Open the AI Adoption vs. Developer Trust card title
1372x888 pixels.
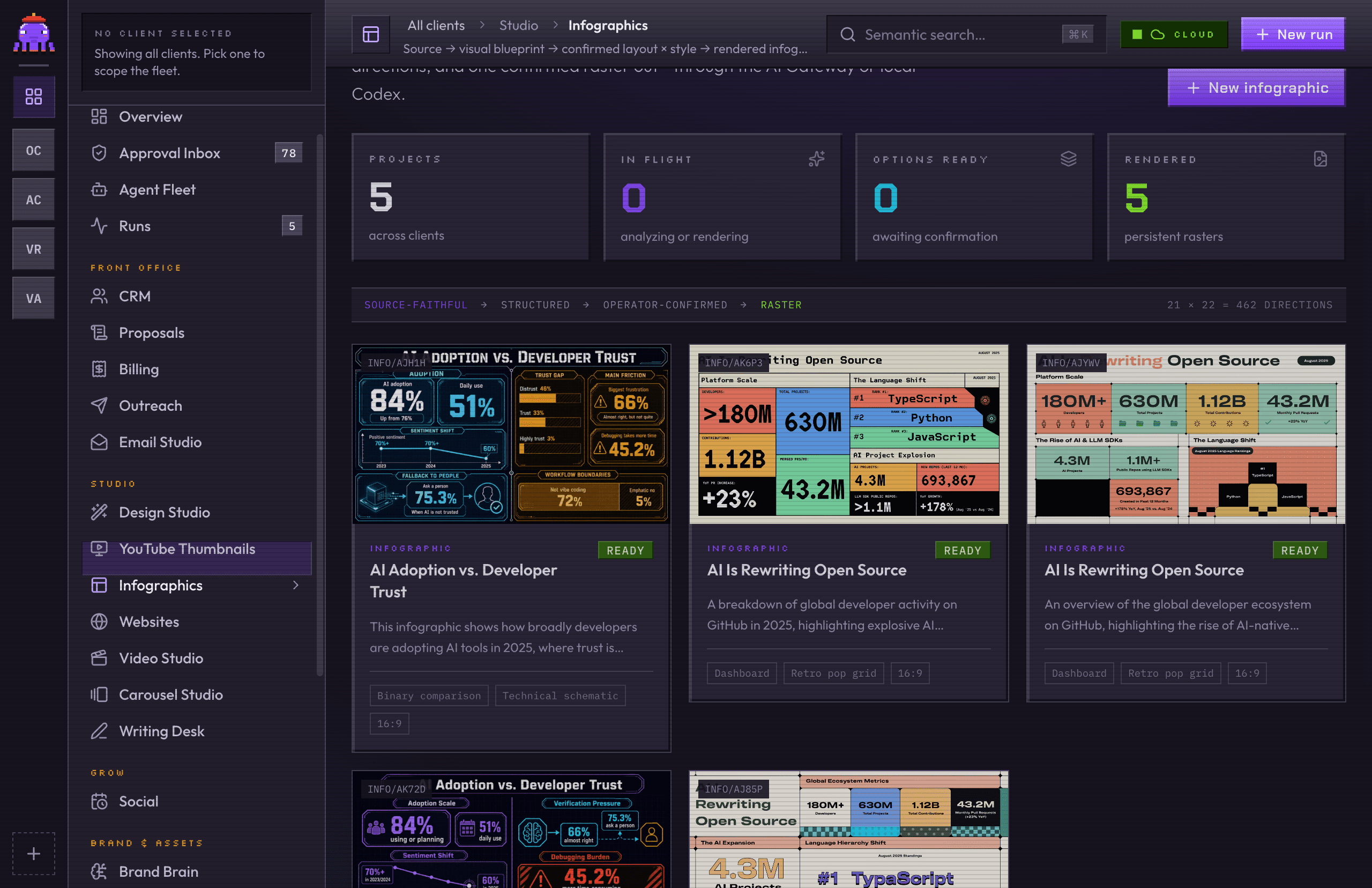[463, 581]
